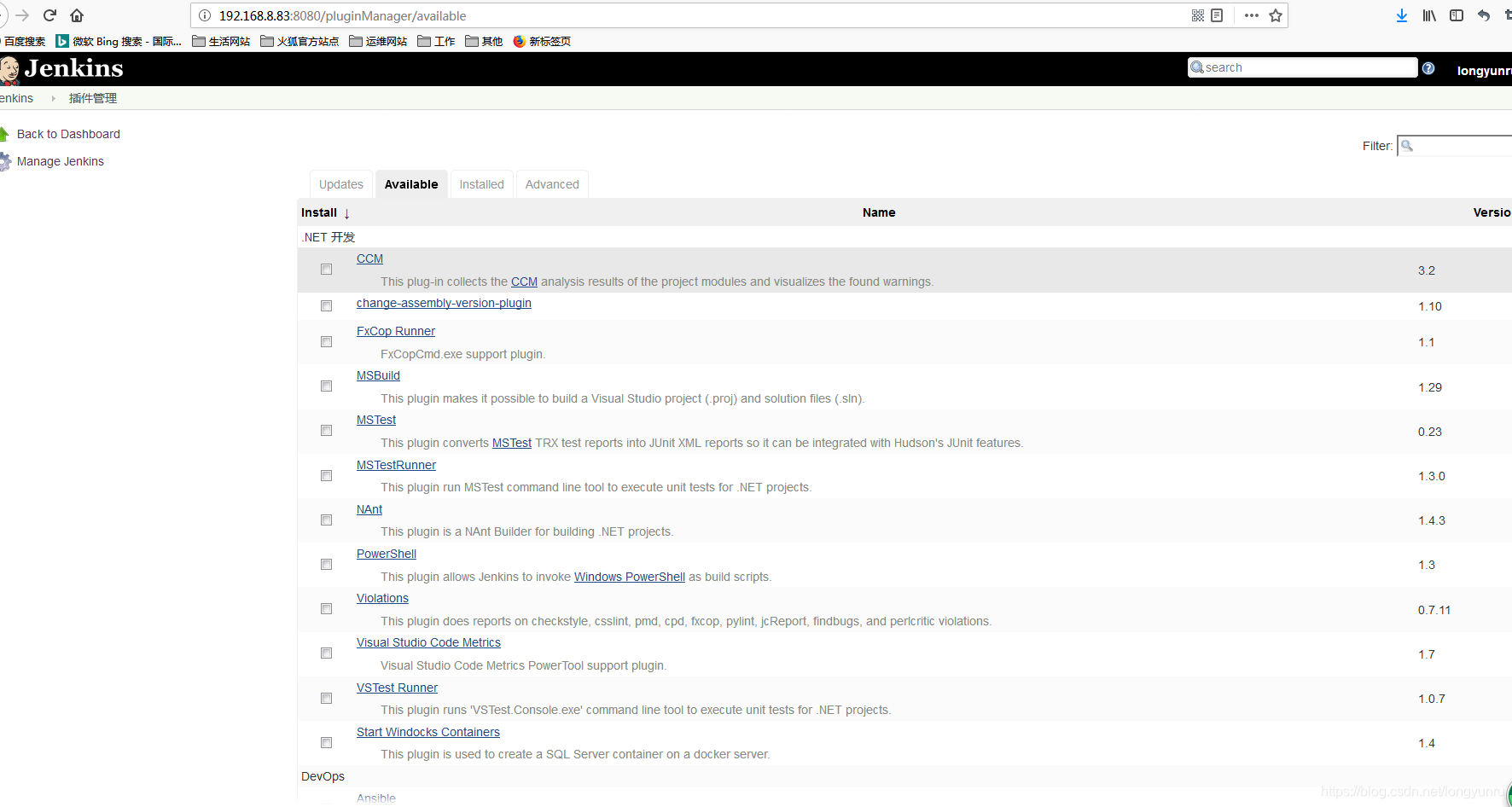Check the Start Windocks Containers checkbox
Image resolution: width=1512 pixels, height=807 pixels.
[x=326, y=743]
